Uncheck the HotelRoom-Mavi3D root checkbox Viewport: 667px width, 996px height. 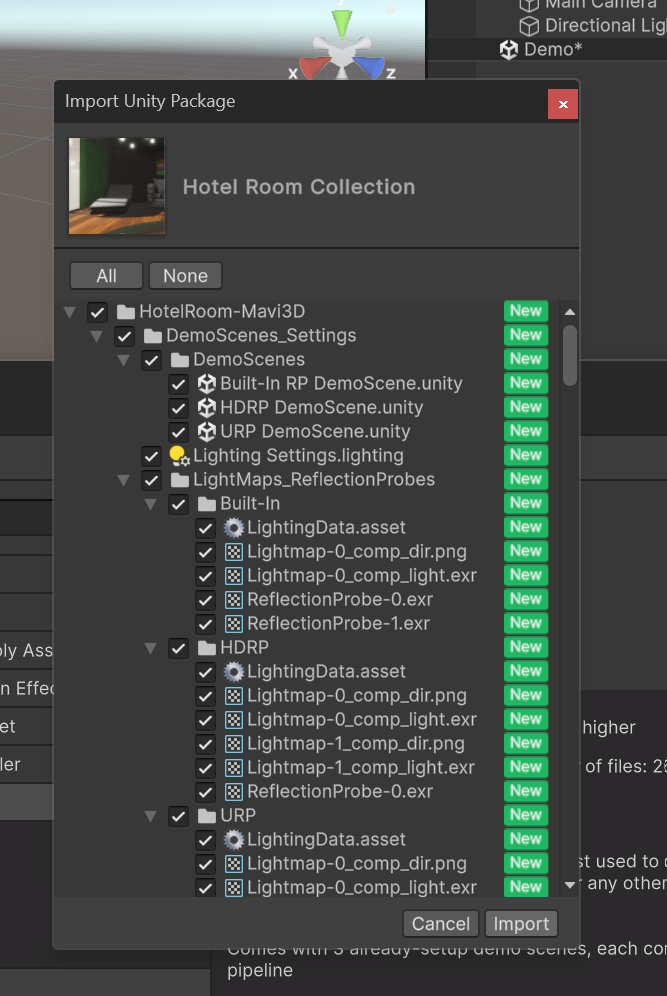97,312
